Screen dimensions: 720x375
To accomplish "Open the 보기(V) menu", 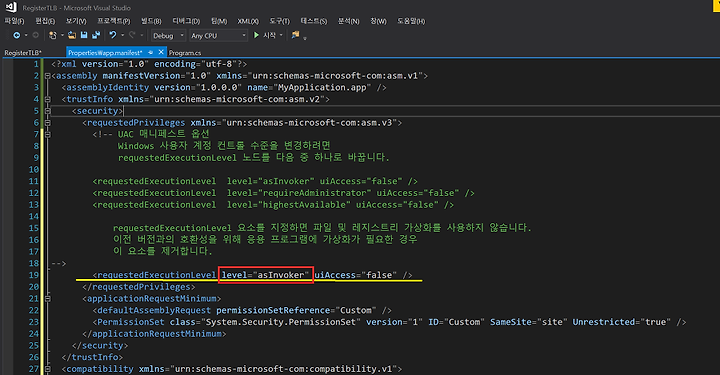I will [76, 21].
